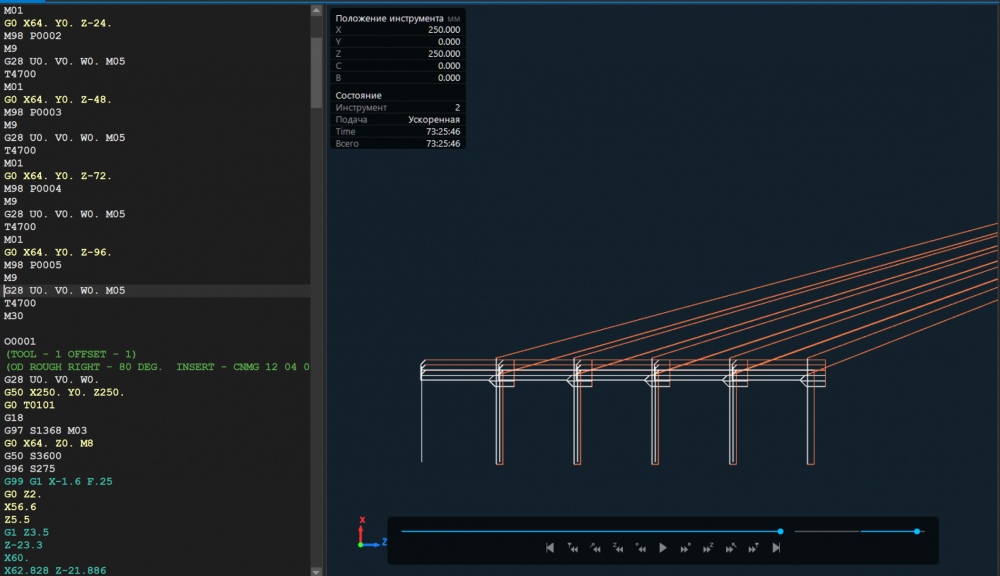1000x576 pixels.
Task: Select line G96 S275
Action: (x=30, y=469)
